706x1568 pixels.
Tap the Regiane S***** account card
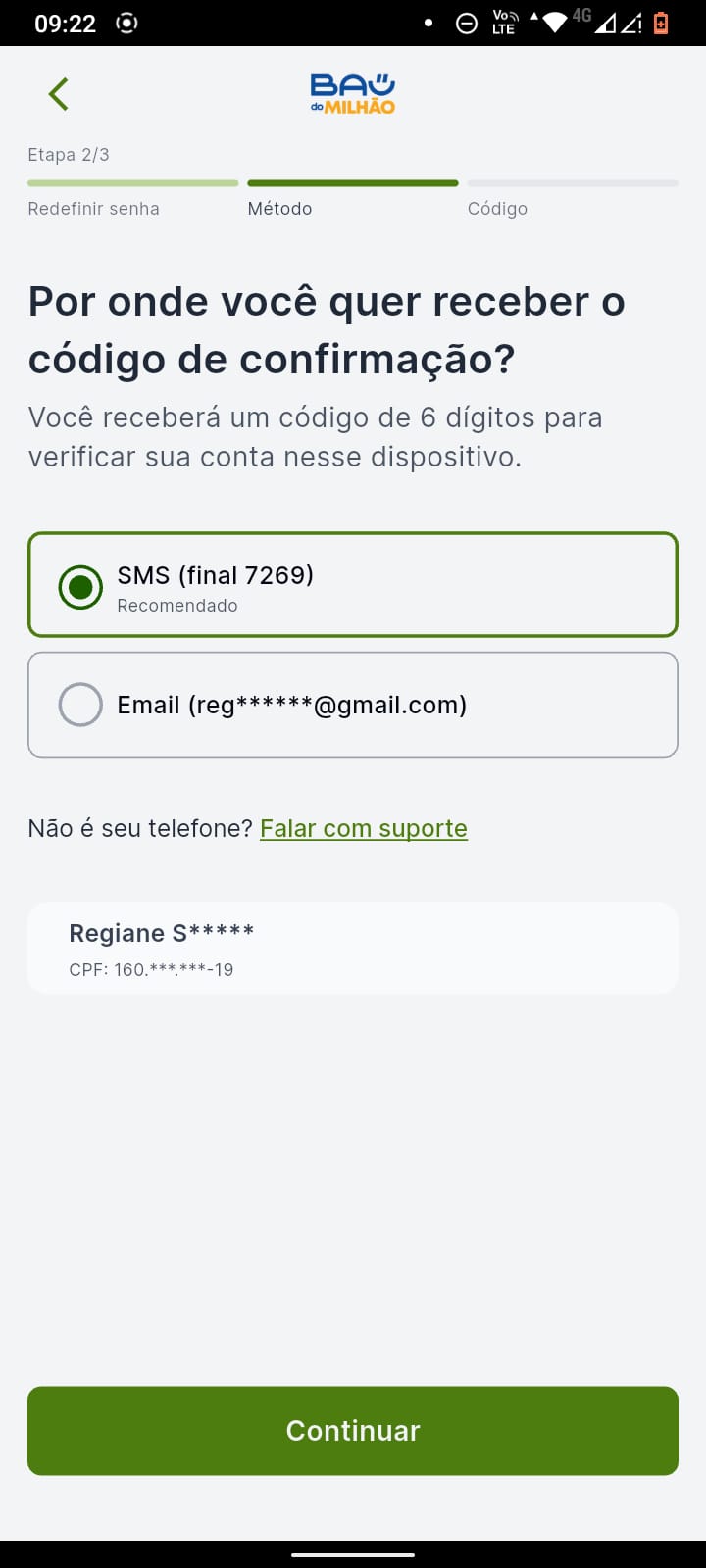point(353,948)
